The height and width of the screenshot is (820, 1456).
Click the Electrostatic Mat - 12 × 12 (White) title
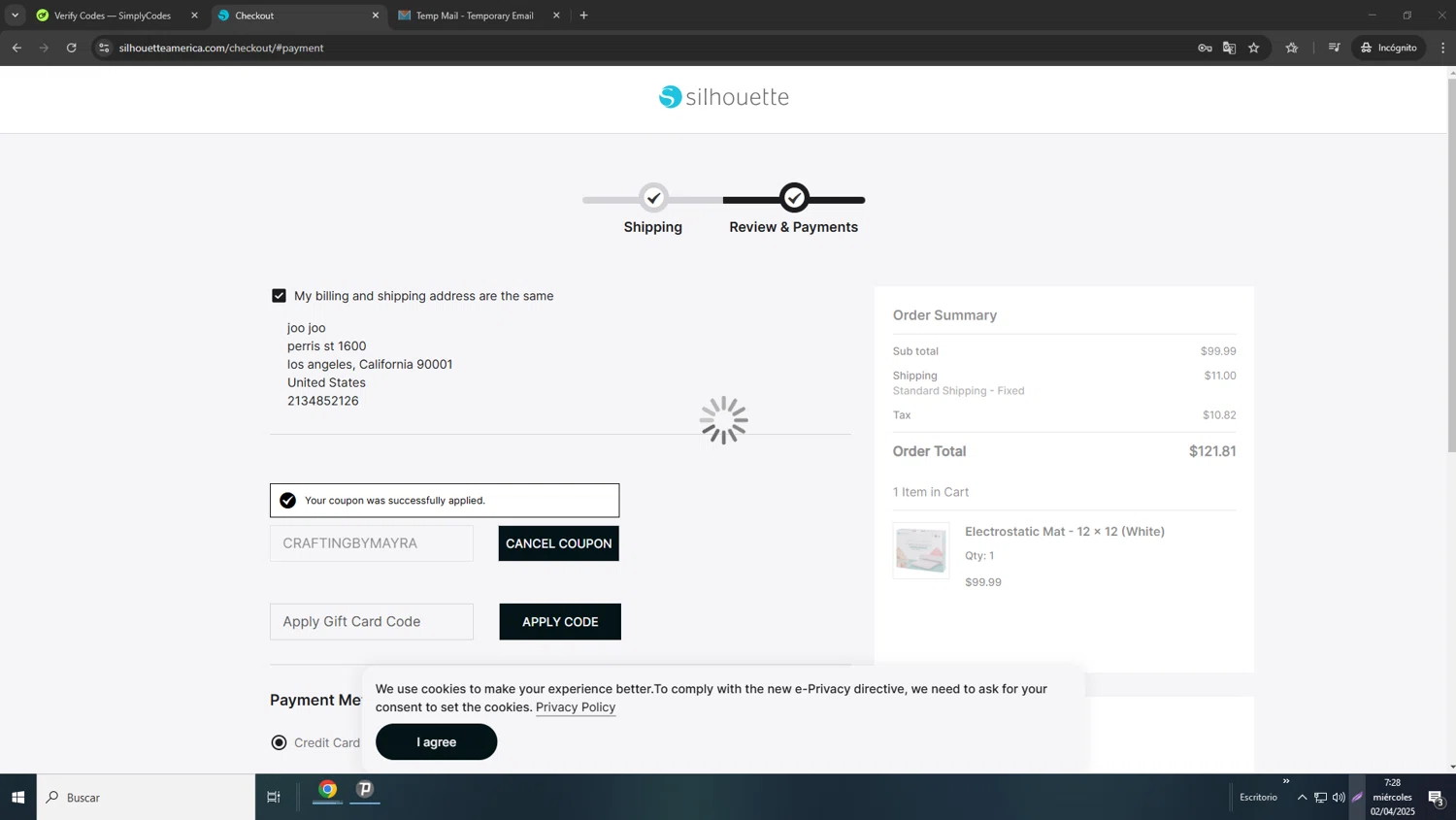click(1065, 532)
